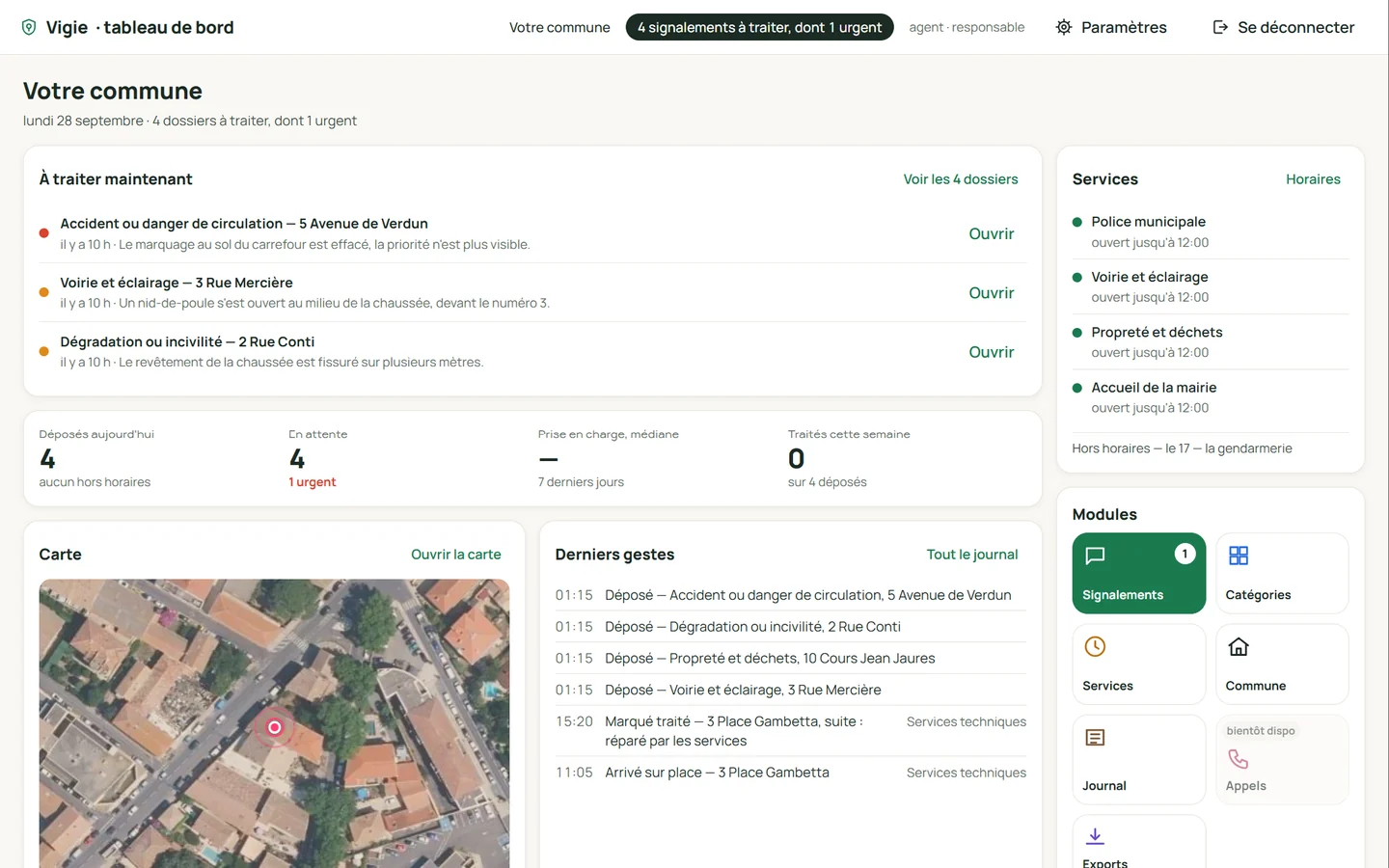This screenshot has height=868, width=1389.
Task: Click the orange dot beside Dégradation ou incivilité
Action: click(43, 351)
